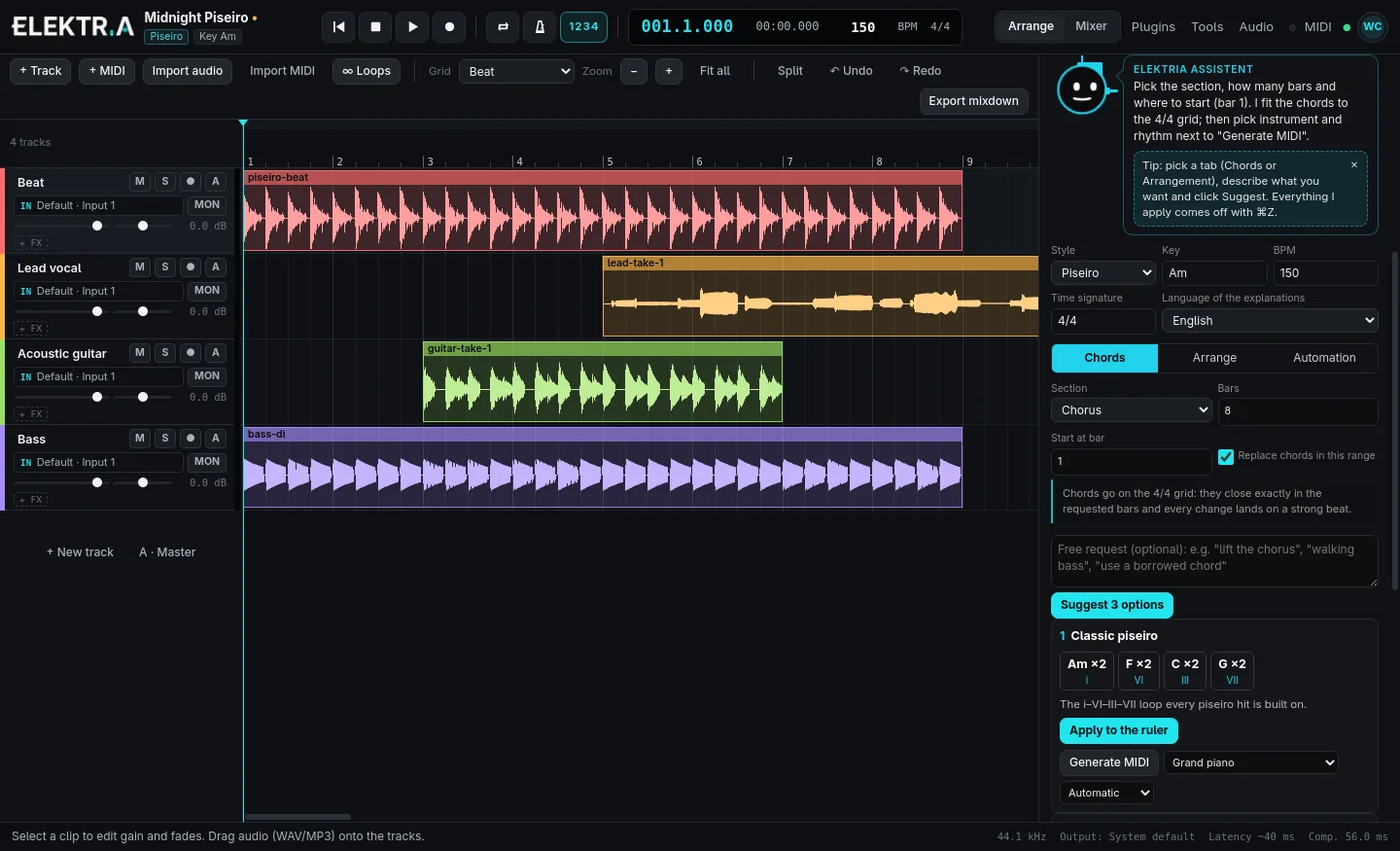Arm the Bass track for recording
The height and width of the screenshot is (851, 1400).
tap(191, 438)
